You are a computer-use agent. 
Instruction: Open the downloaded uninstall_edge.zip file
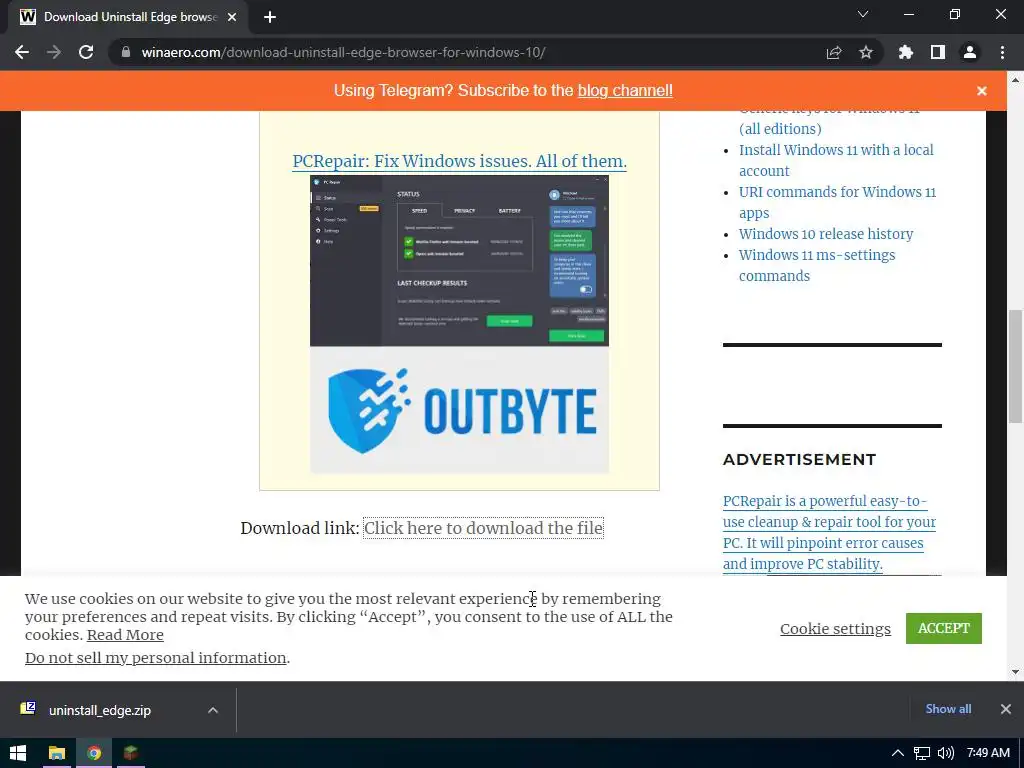(99, 710)
